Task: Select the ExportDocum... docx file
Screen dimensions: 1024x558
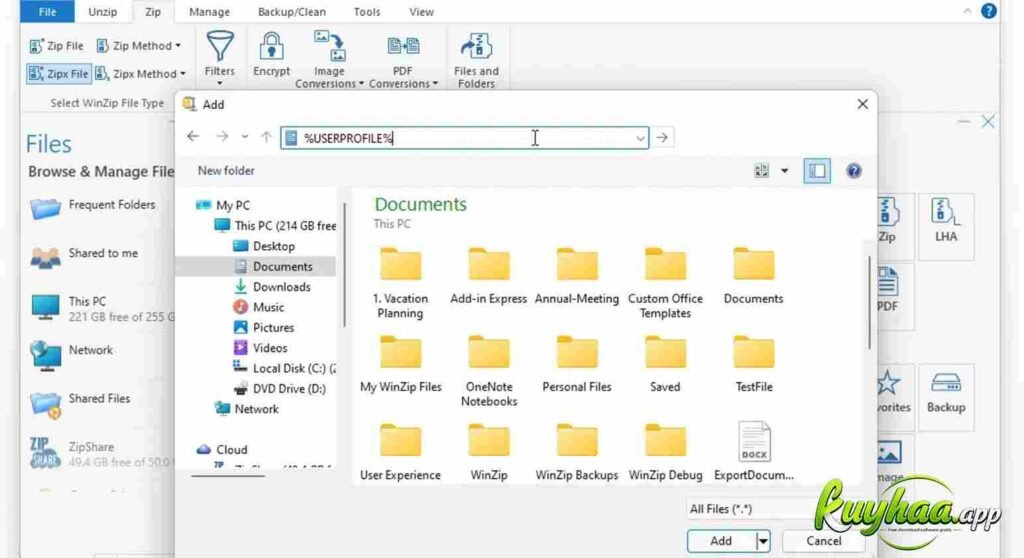Action: point(754,451)
